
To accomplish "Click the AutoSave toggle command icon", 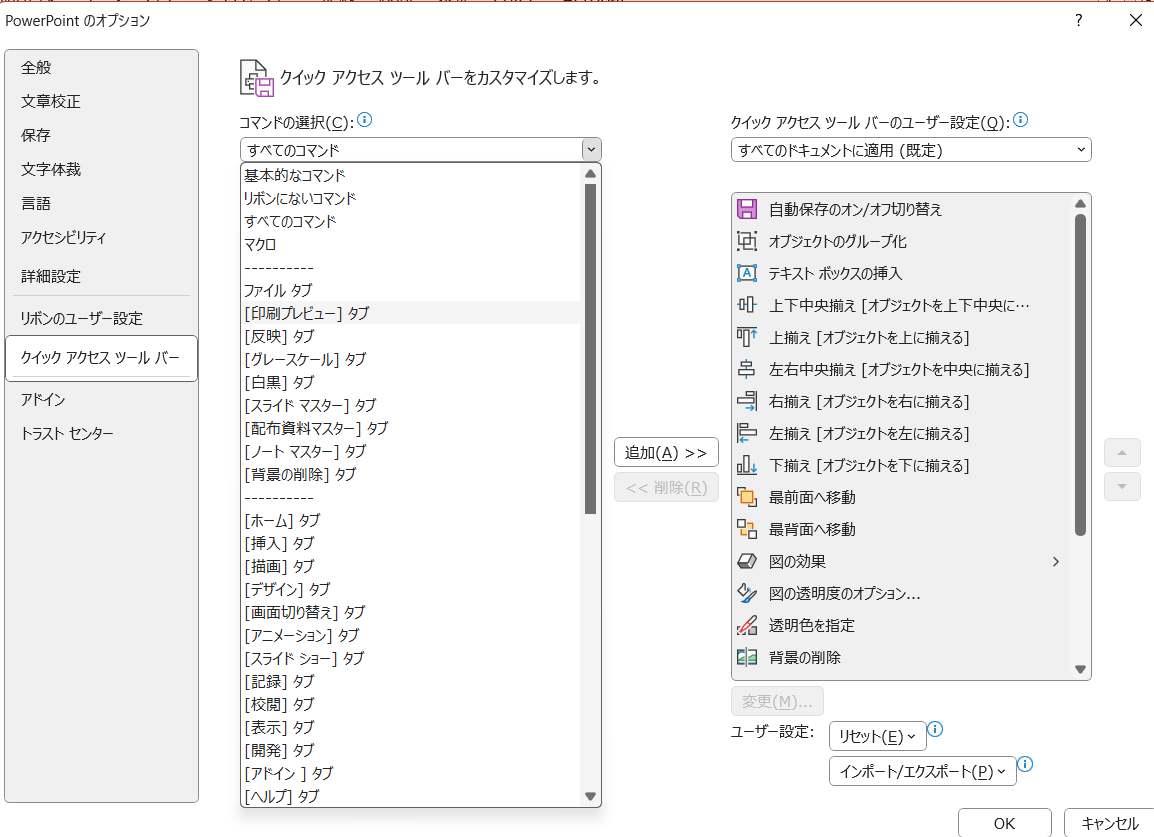I will click(746, 209).
